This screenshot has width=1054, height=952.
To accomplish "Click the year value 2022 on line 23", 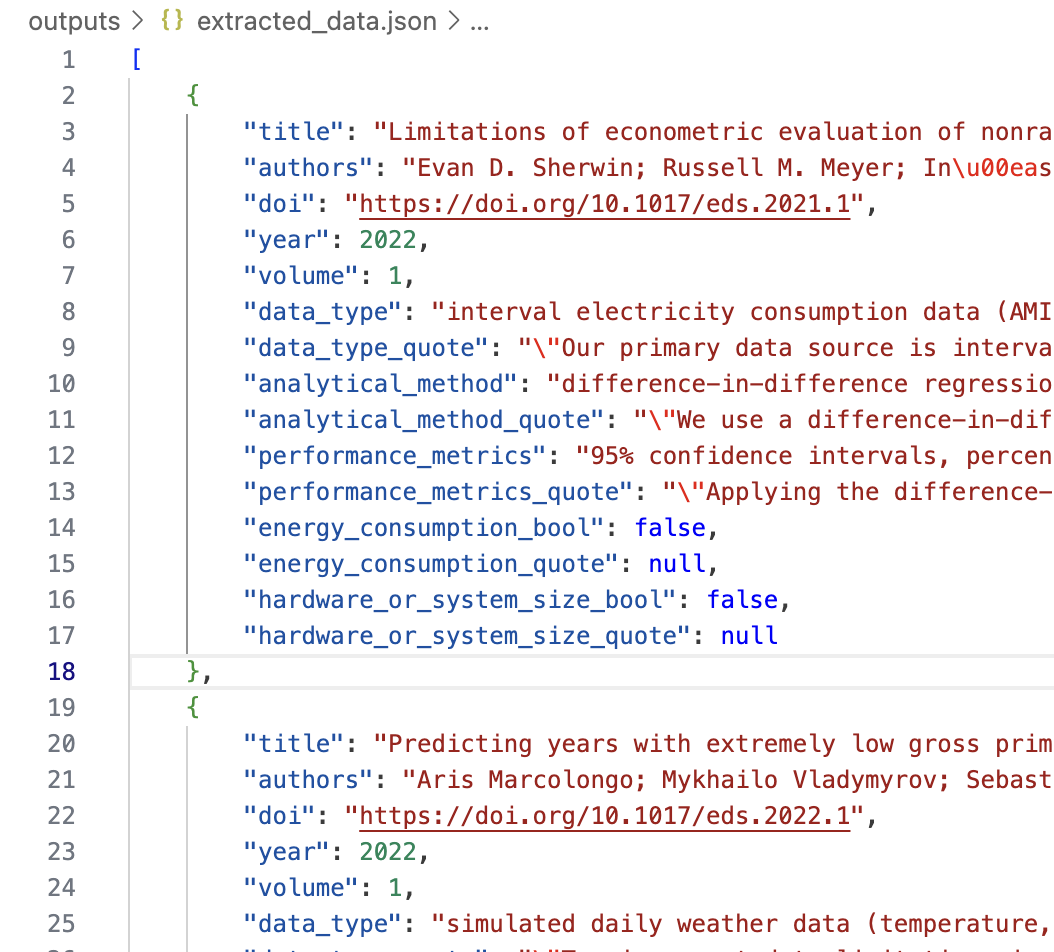I will click(388, 852).
